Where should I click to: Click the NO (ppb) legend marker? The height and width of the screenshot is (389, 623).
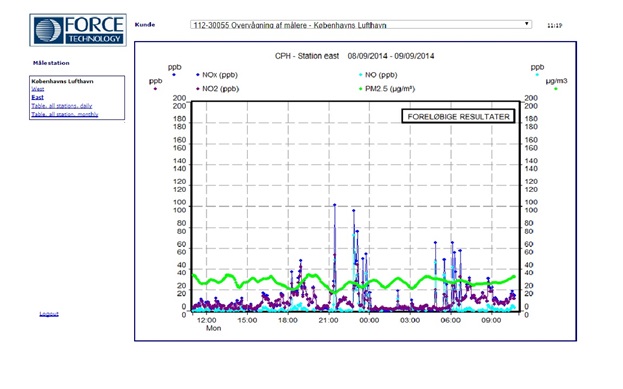tap(361, 75)
